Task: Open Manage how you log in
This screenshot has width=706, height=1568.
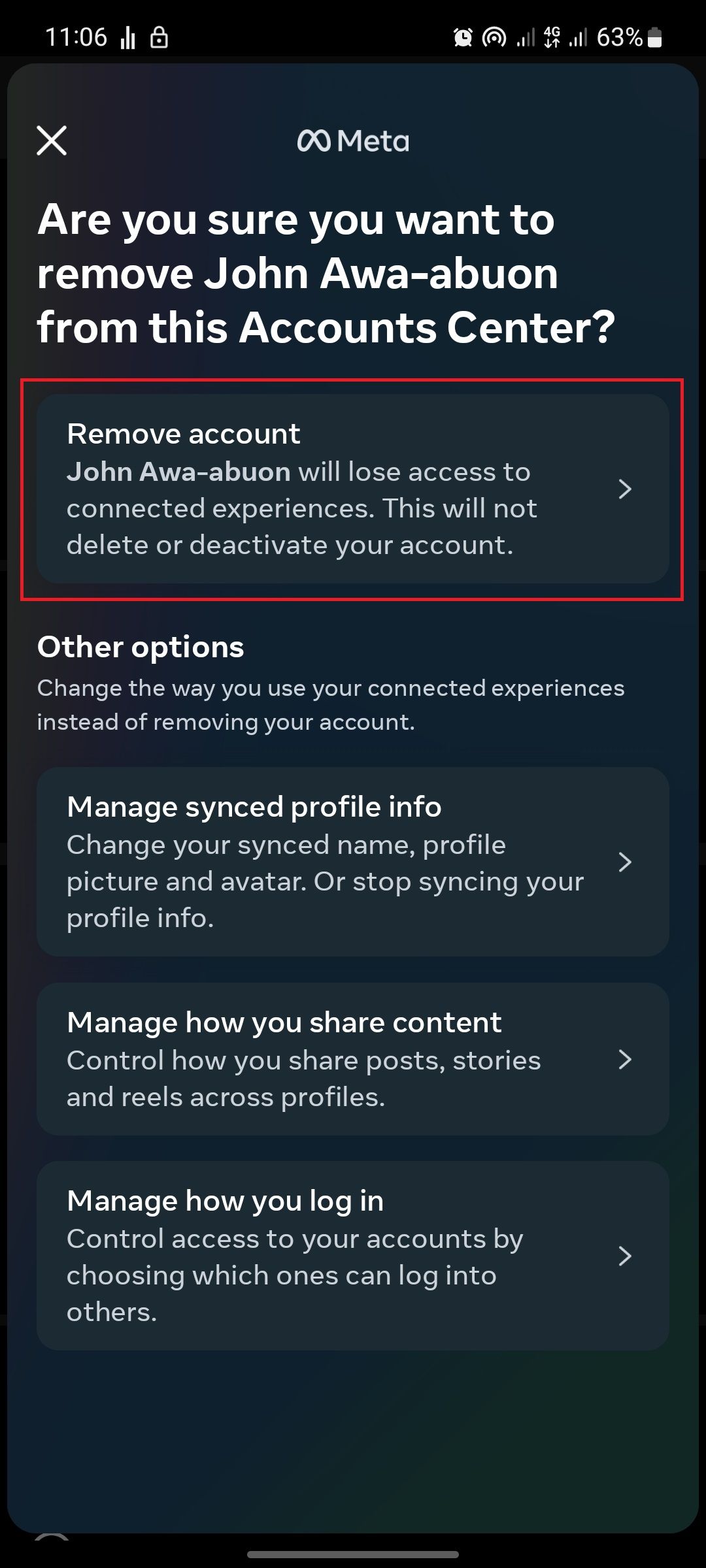Action: tap(353, 1254)
